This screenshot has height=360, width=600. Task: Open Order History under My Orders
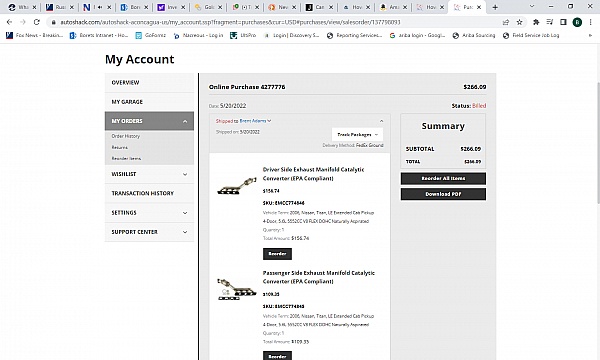point(126,136)
